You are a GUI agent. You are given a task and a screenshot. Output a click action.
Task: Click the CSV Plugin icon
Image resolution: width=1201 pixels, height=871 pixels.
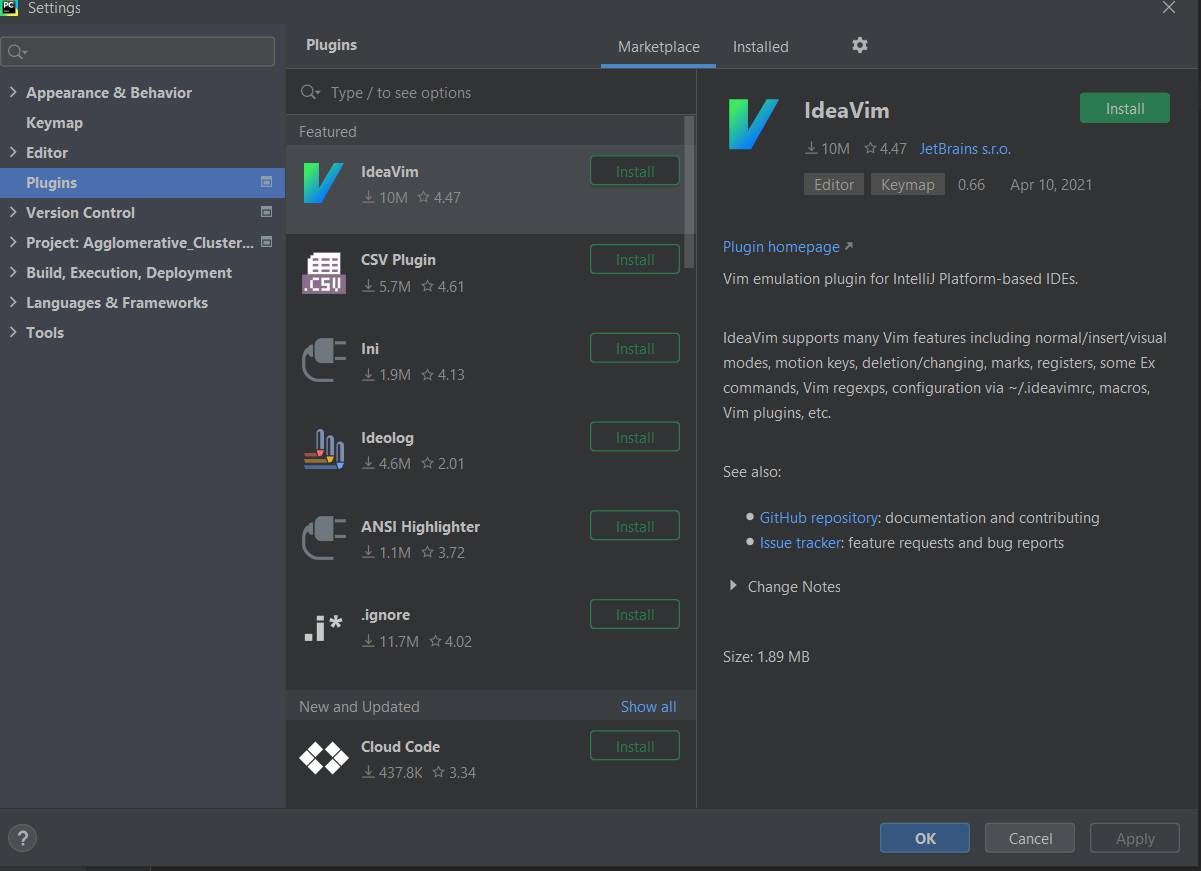(323, 272)
